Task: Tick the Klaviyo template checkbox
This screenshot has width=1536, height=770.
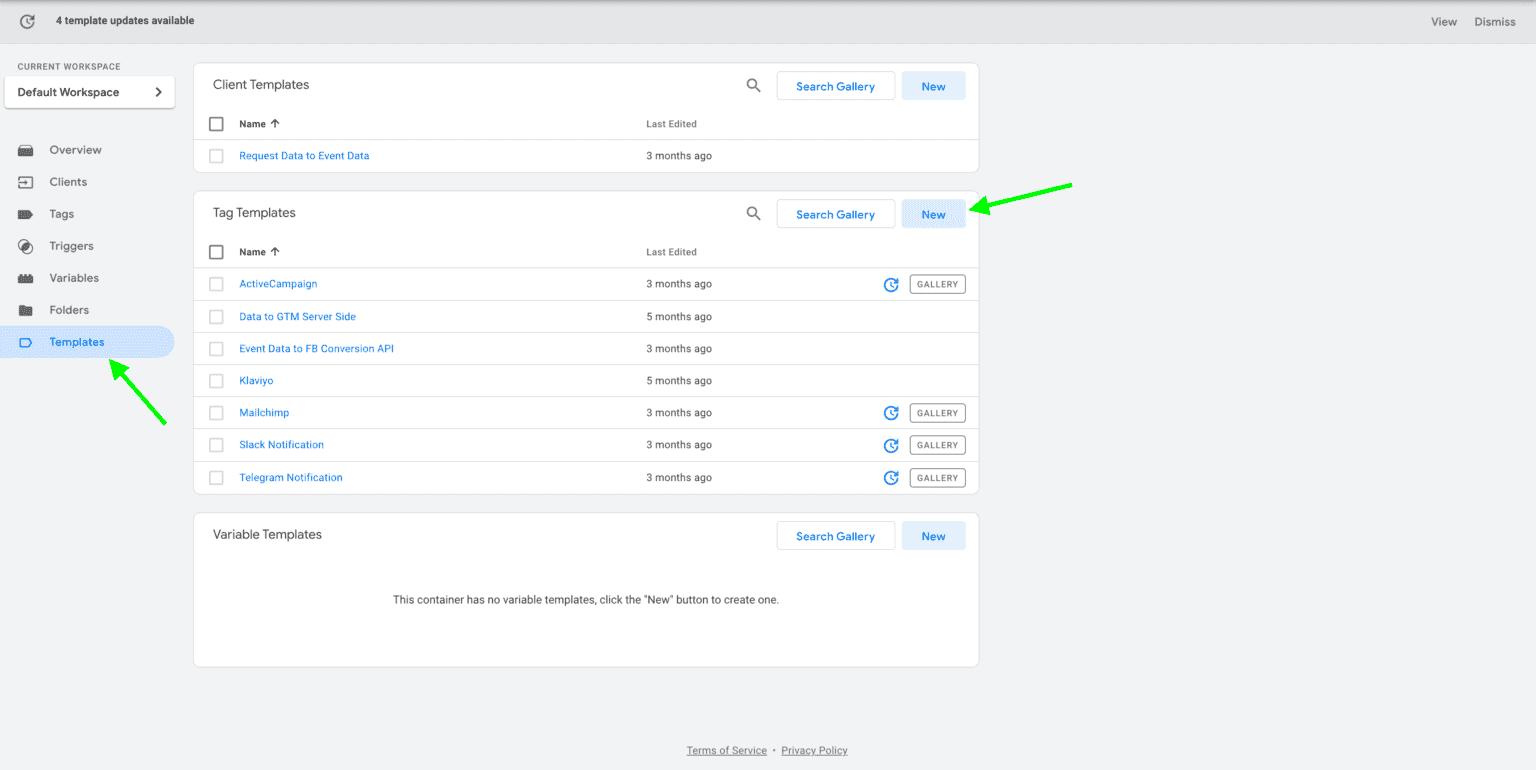Action: point(216,381)
